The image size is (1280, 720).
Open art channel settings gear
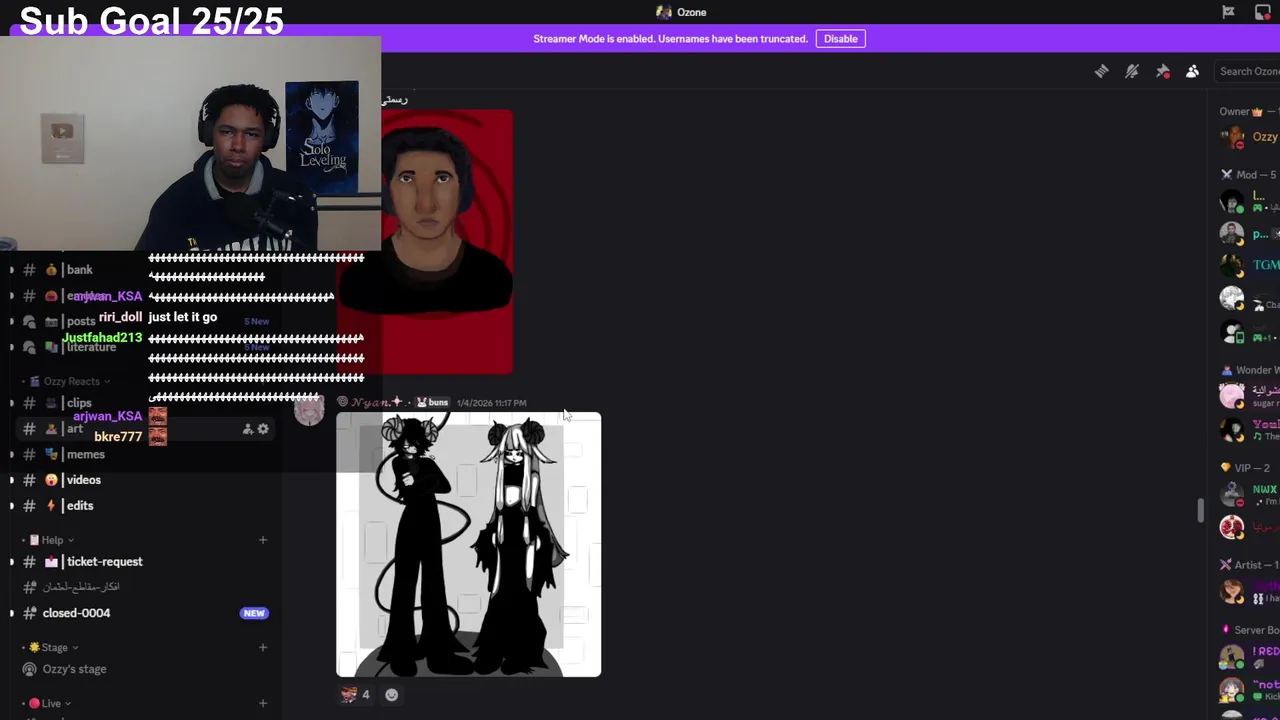point(263,429)
